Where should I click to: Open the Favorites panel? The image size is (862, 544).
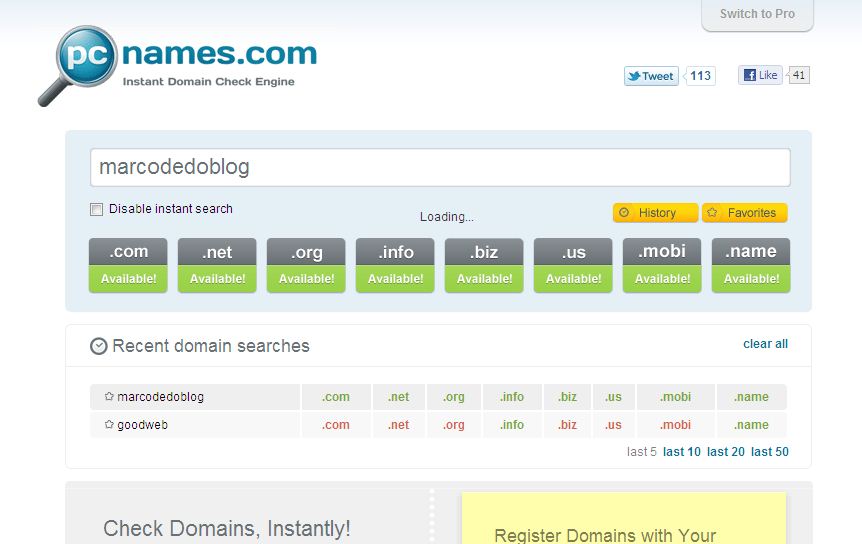coord(744,213)
